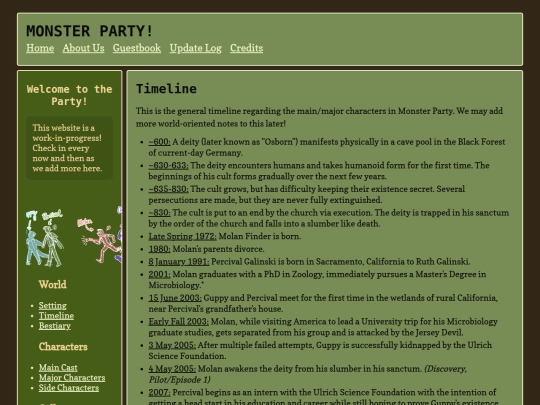Click the 8 January 1991: date

click(179, 261)
